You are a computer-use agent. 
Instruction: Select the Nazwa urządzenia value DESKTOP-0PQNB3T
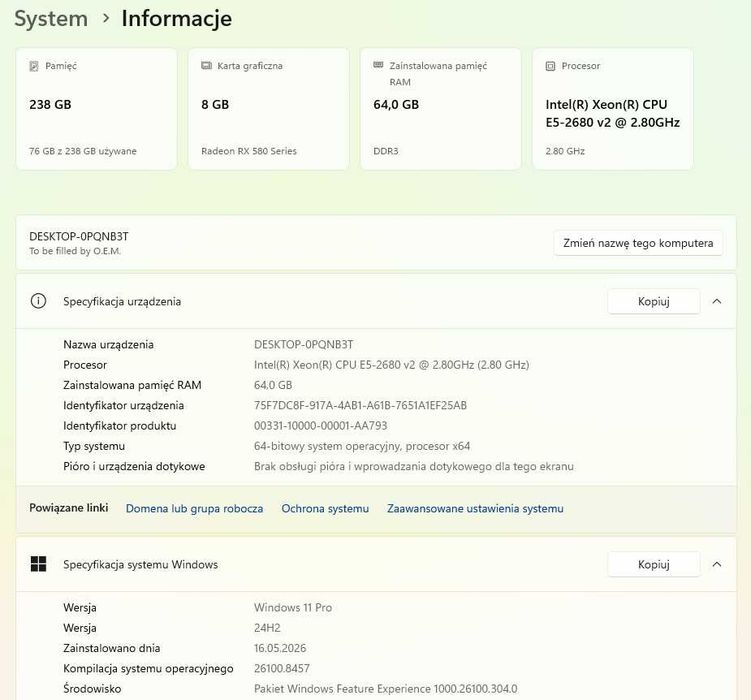point(304,345)
